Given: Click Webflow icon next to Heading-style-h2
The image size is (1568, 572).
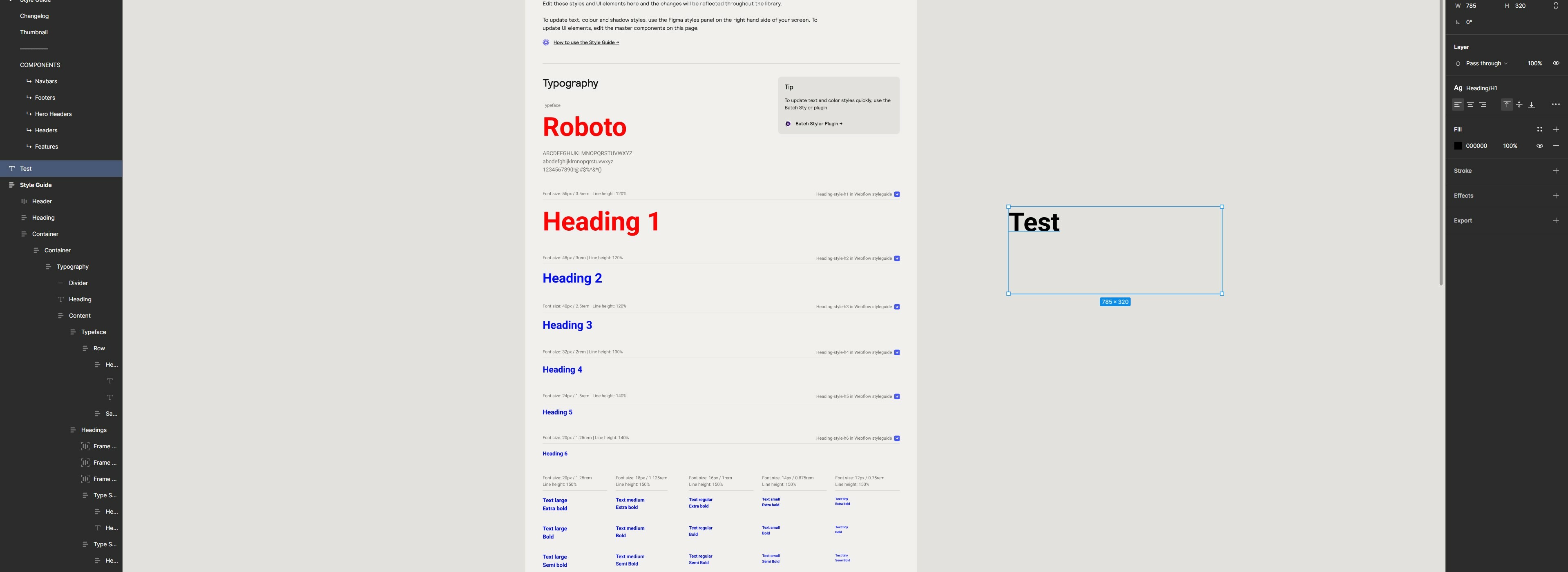Looking at the screenshot, I should pyautogui.click(x=897, y=258).
